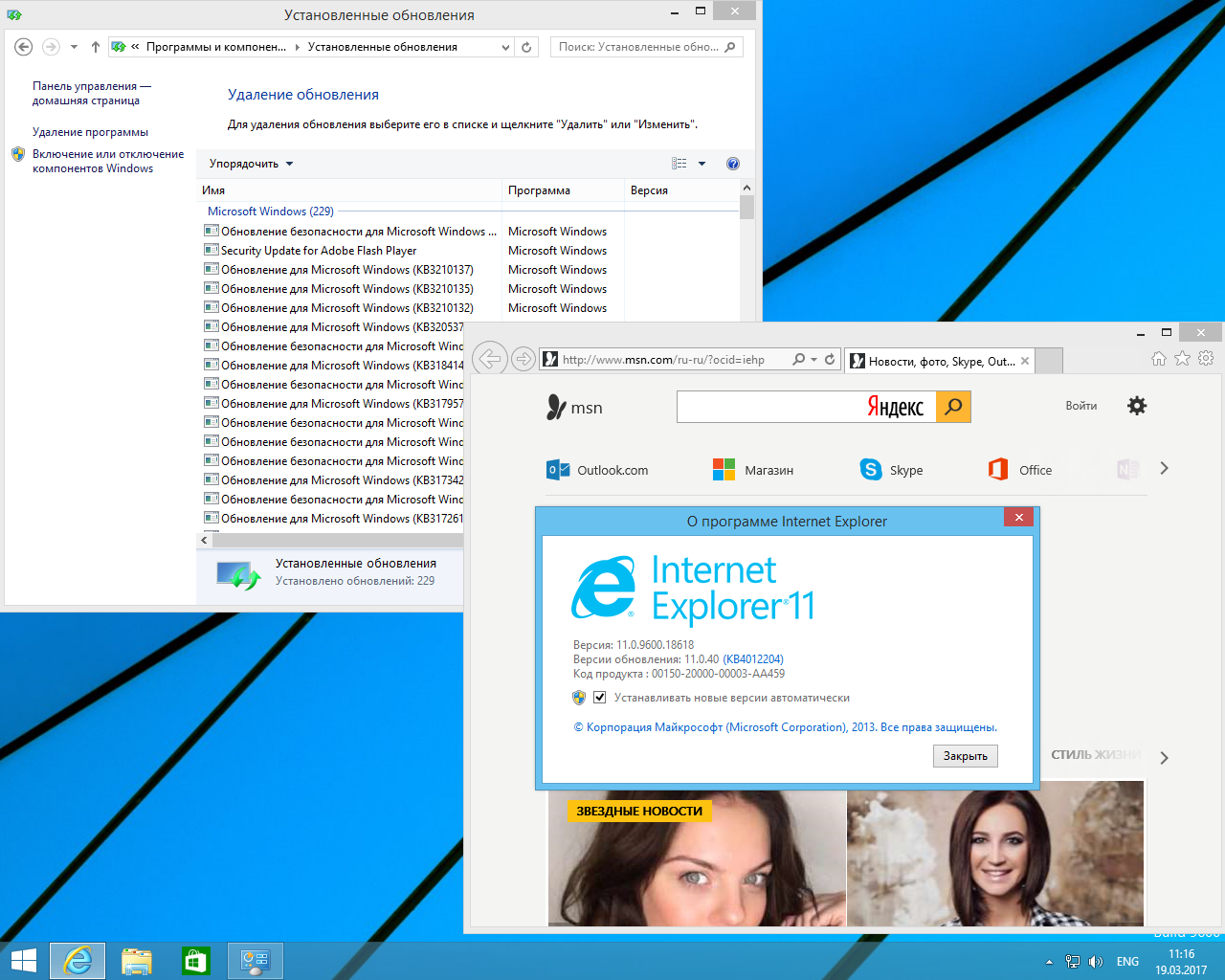Toggle 'Устанавливать новые версии автоматически' checkbox
This screenshot has height=980, width=1225.
(x=600, y=698)
